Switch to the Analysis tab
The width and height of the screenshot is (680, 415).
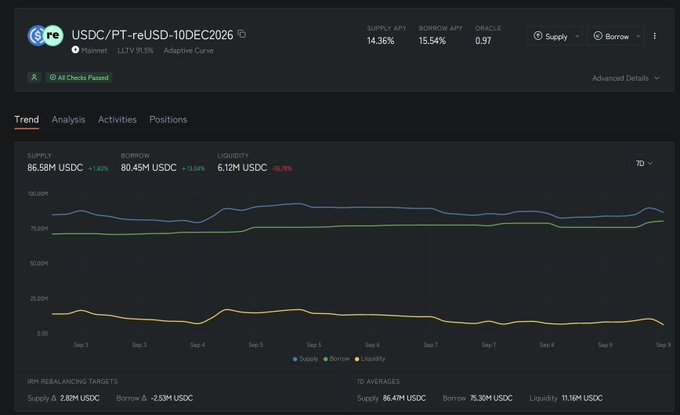pos(69,119)
